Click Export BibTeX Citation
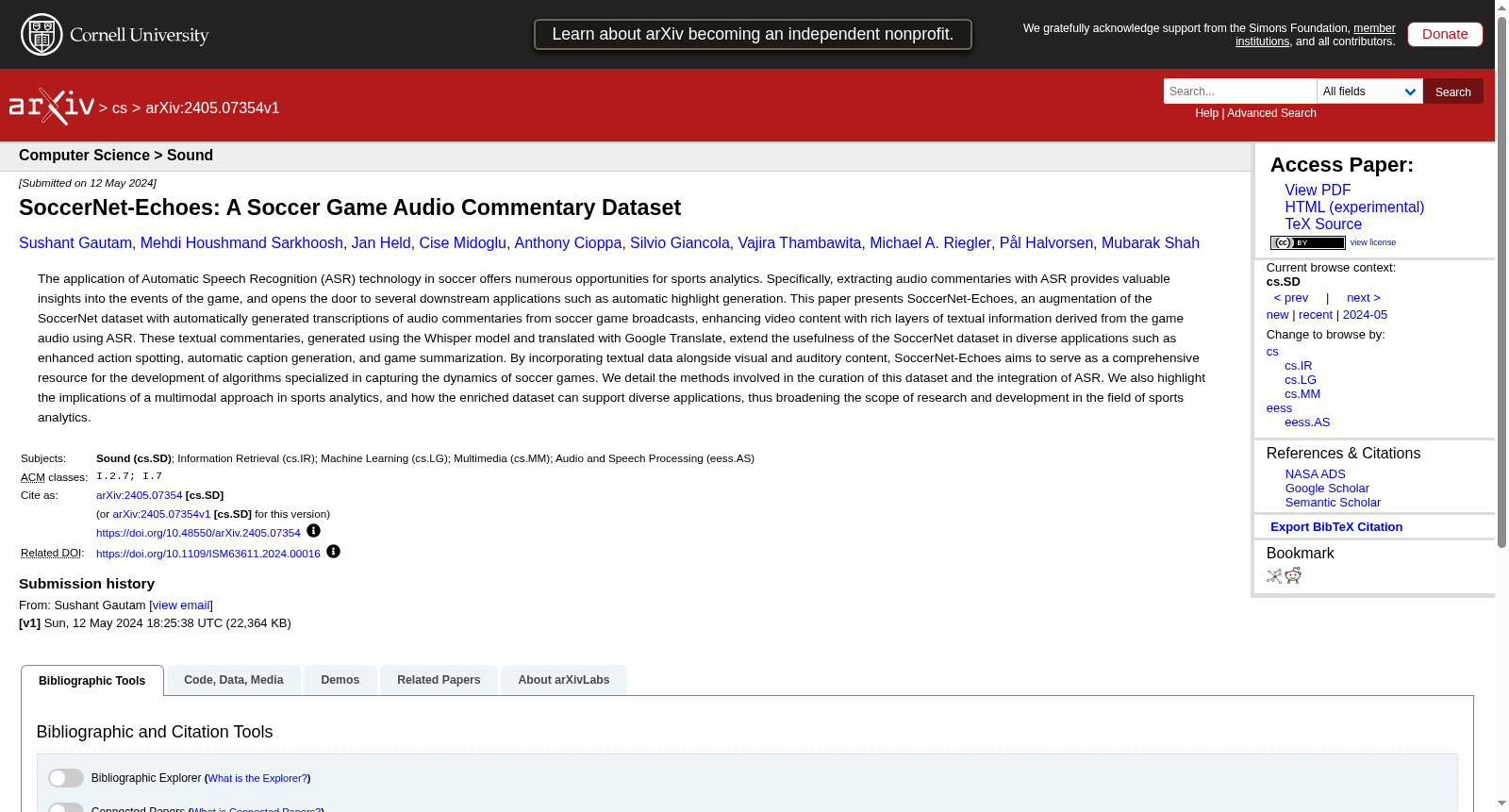Viewport: 1509px width, 812px height. [x=1336, y=527]
